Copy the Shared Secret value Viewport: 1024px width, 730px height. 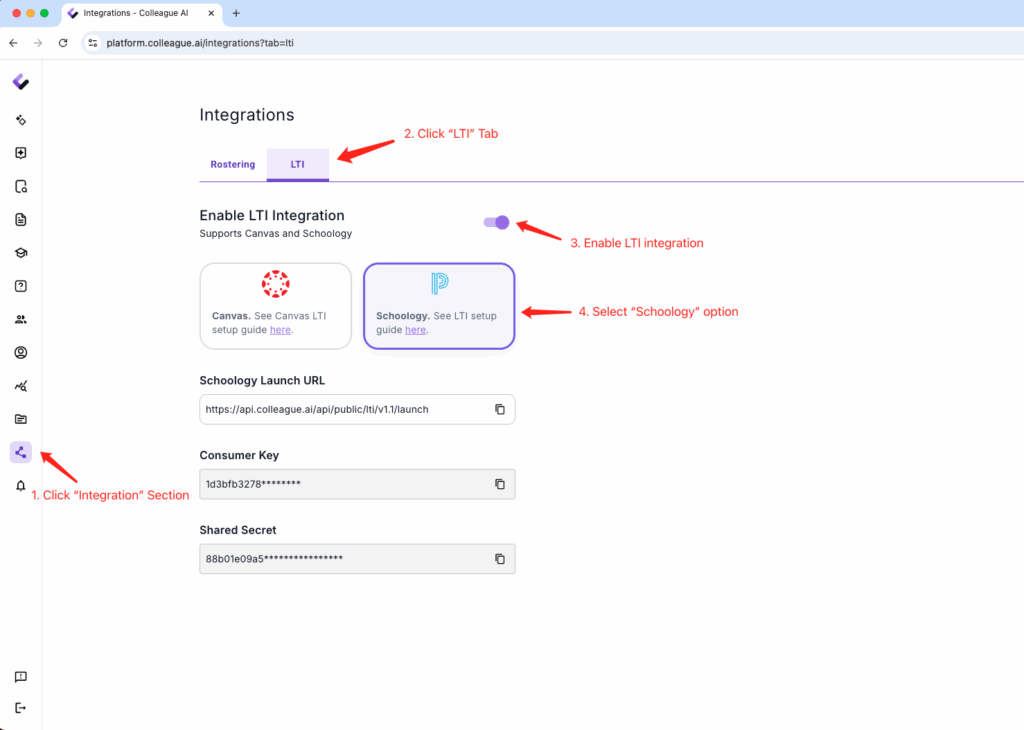coord(500,559)
